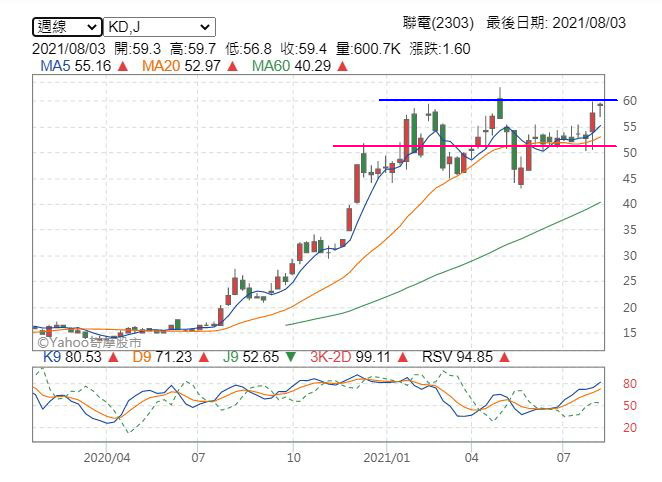The height and width of the screenshot is (482, 662).
Task: Click the 2020/04 x-axis date label
Action: 107,458
